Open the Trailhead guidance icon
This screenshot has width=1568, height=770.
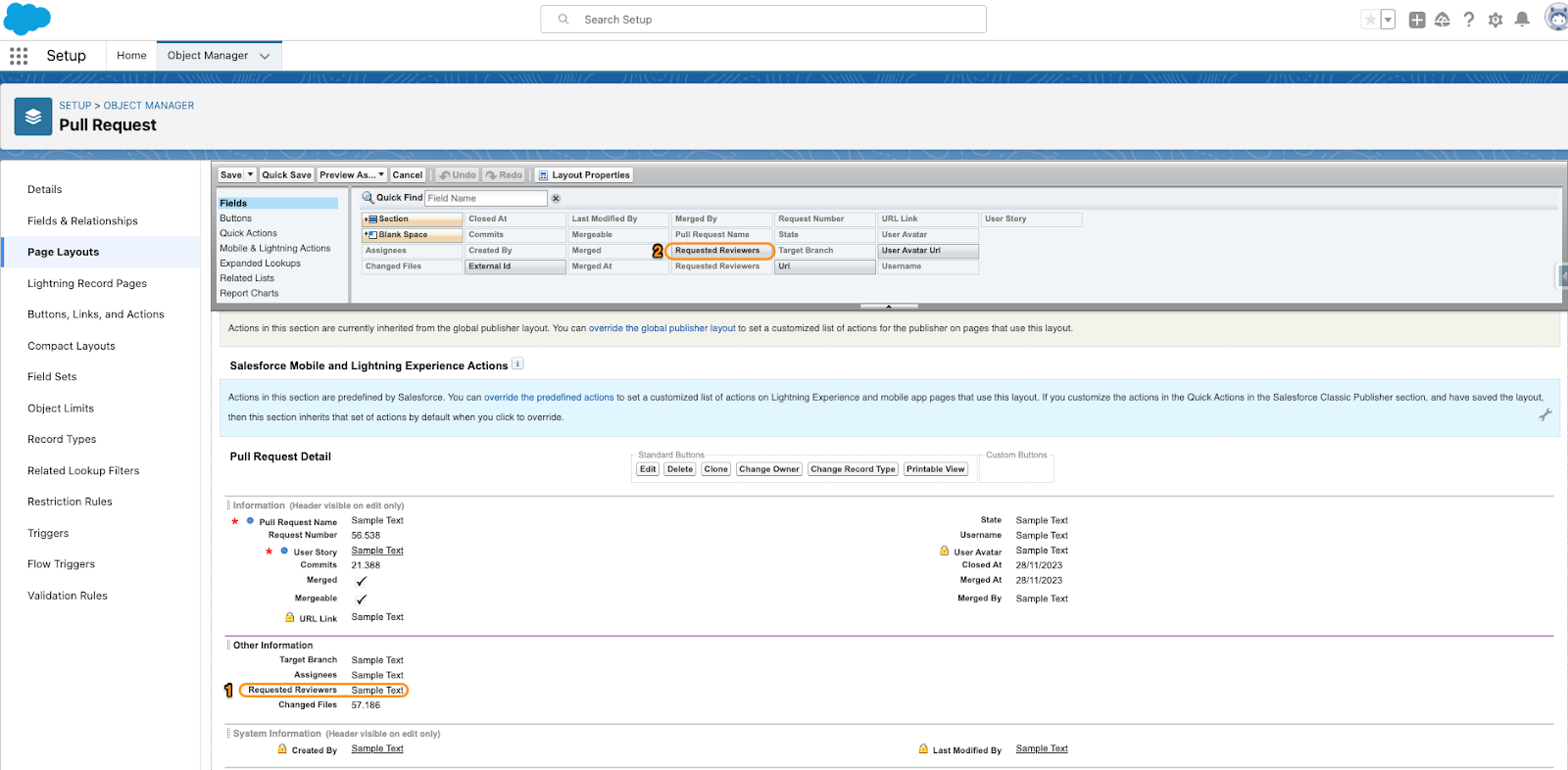(x=1443, y=20)
